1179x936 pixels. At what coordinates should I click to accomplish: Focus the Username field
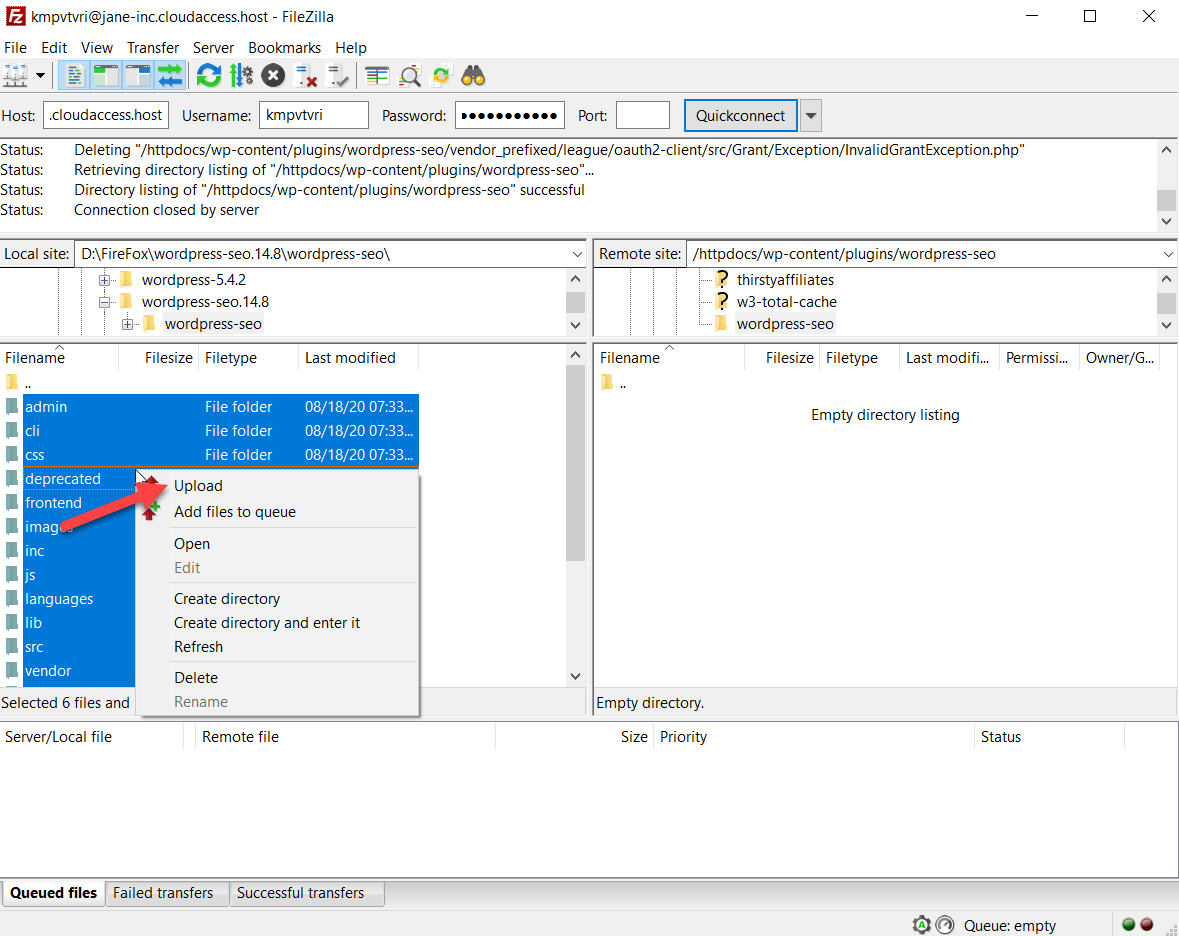click(314, 115)
